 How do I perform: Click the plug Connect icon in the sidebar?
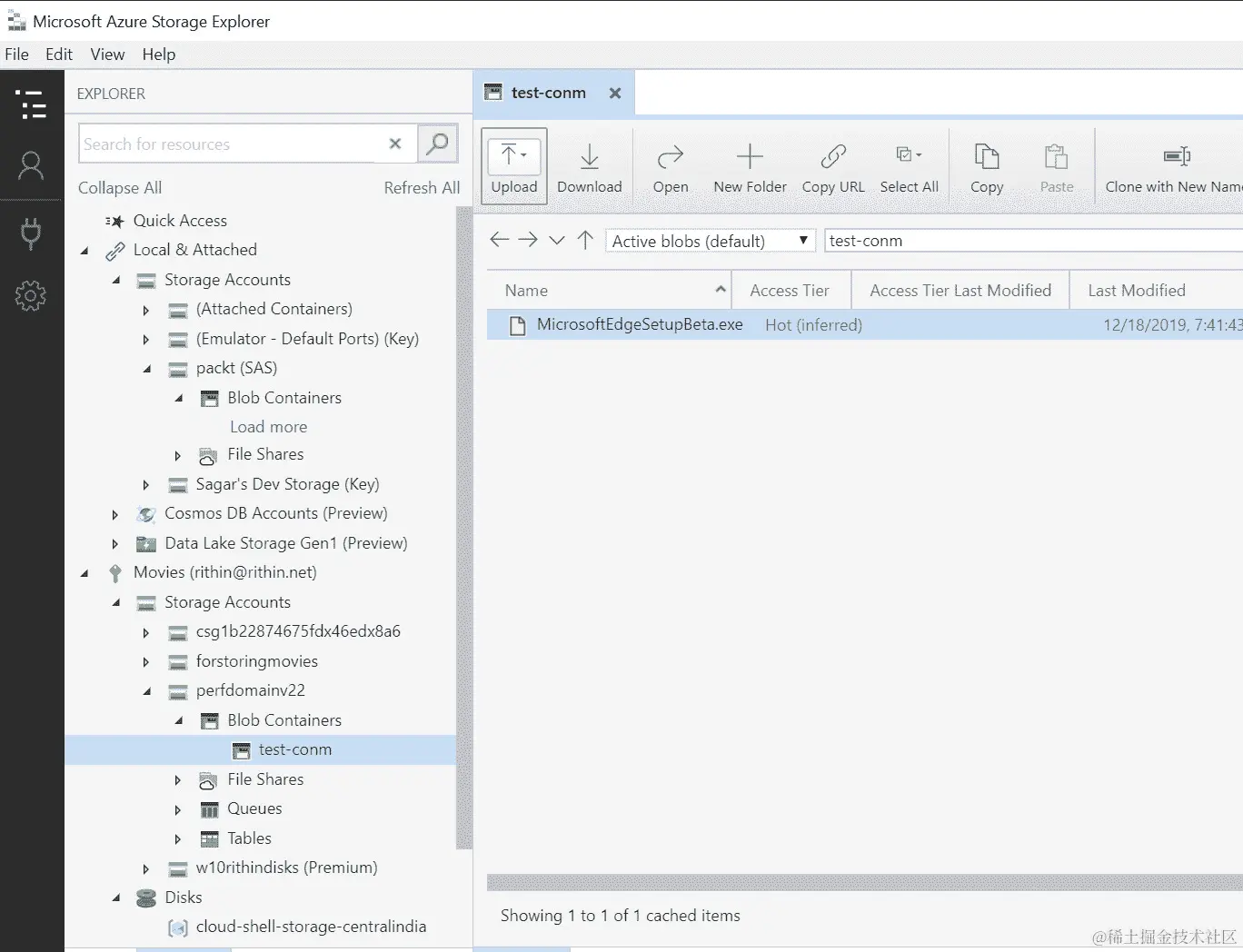[x=31, y=233]
